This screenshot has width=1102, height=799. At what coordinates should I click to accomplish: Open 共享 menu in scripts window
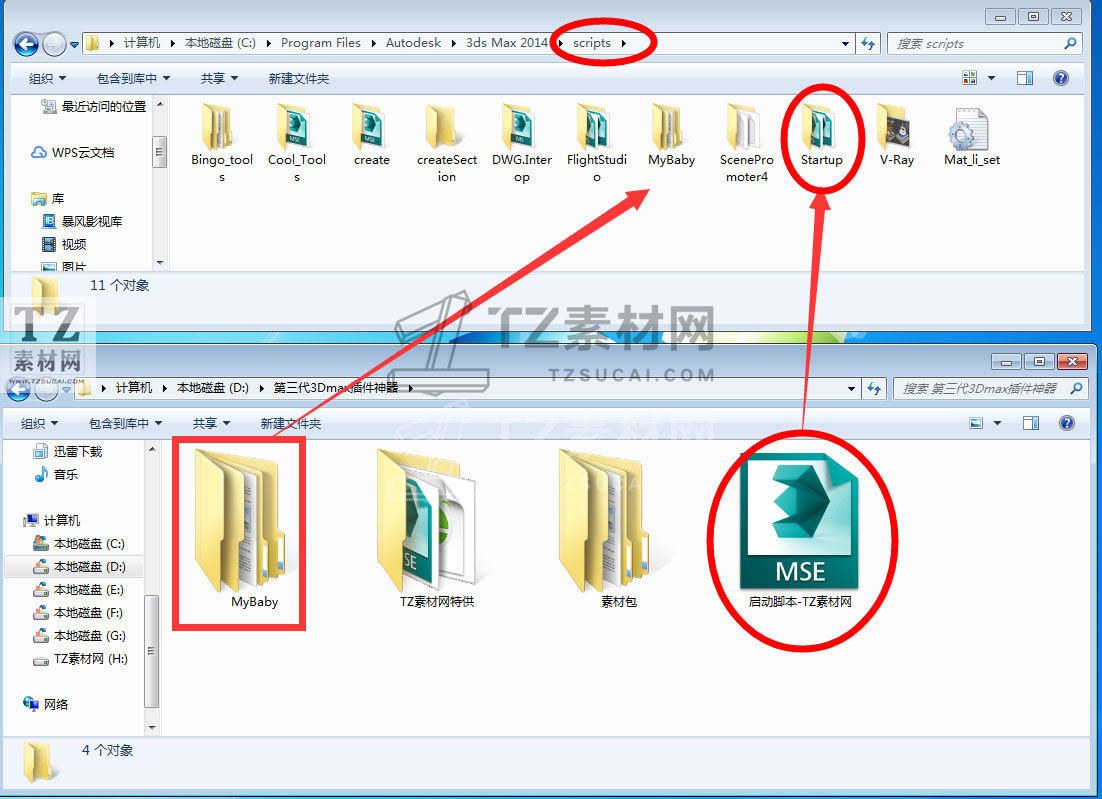(219, 79)
